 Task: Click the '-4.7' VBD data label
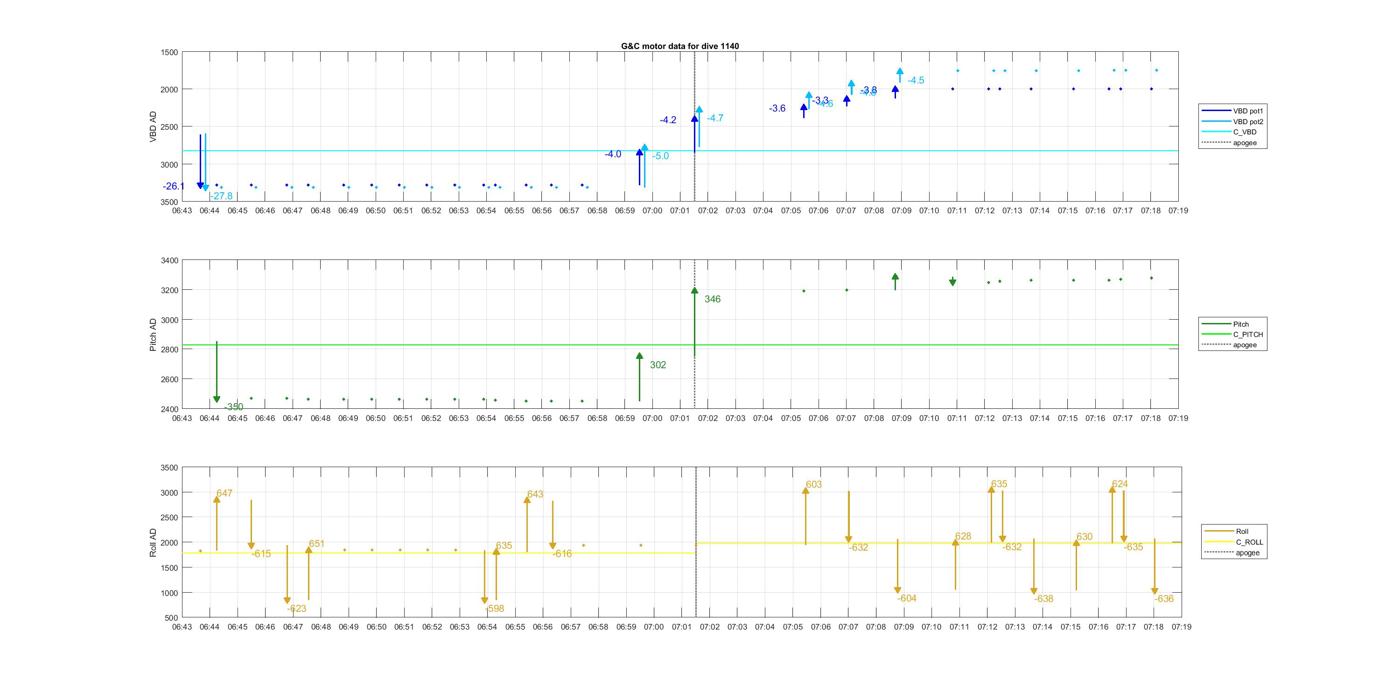[x=715, y=118]
